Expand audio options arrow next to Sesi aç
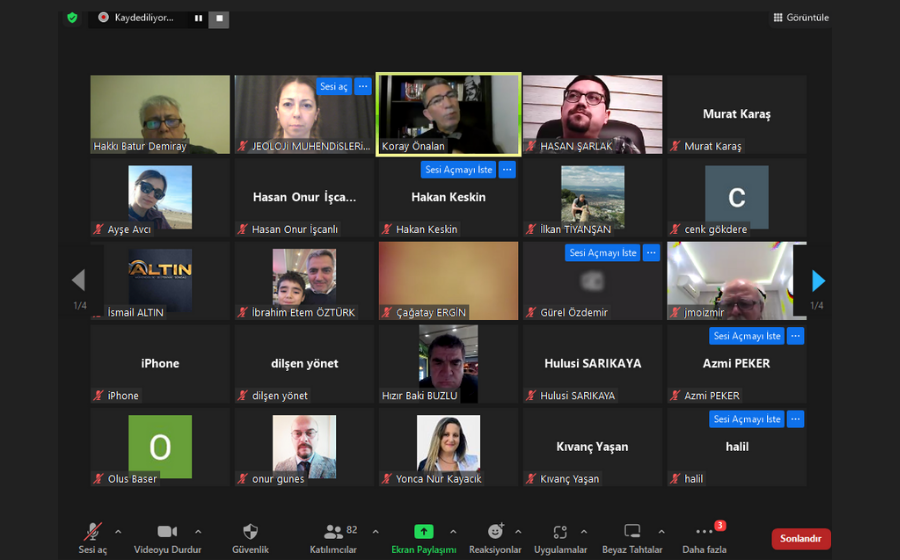Image resolution: width=900 pixels, height=560 pixels. coord(118,532)
